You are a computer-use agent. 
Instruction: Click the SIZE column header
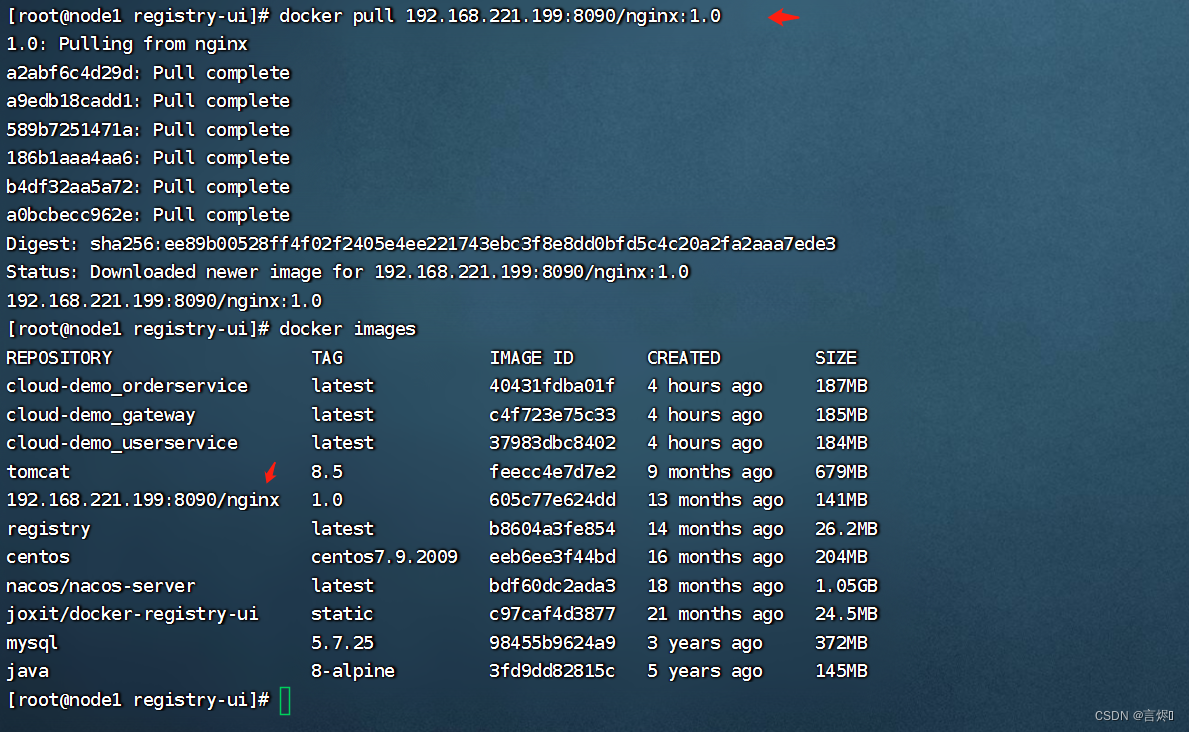[836, 357]
